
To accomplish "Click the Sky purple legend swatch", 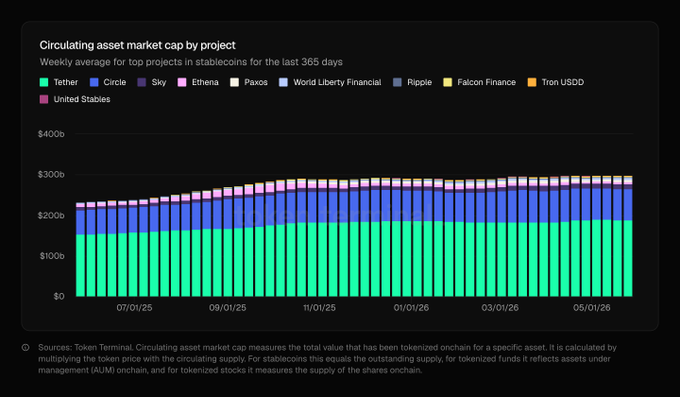I will [x=142, y=82].
